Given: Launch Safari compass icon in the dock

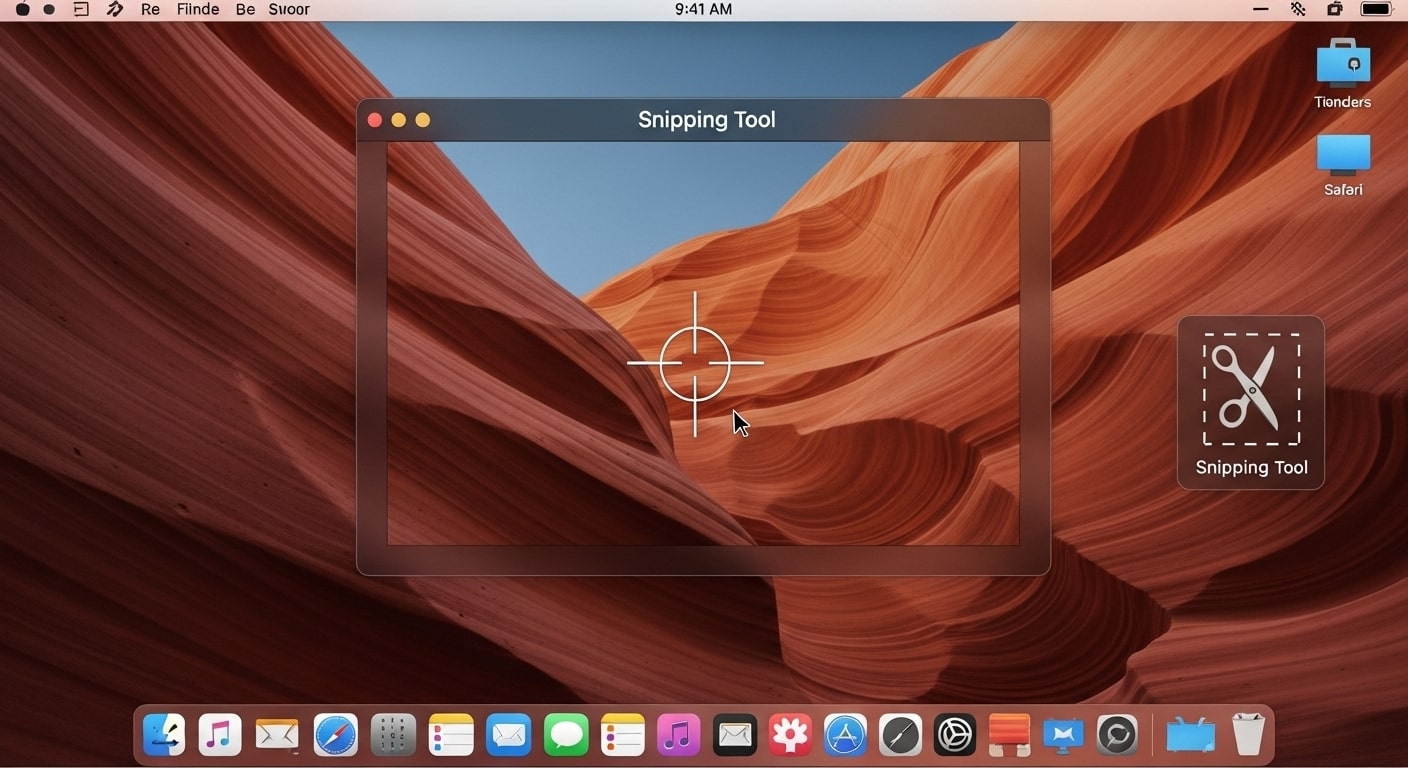Looking at the screenshot, I should click(x=335, y=736).
